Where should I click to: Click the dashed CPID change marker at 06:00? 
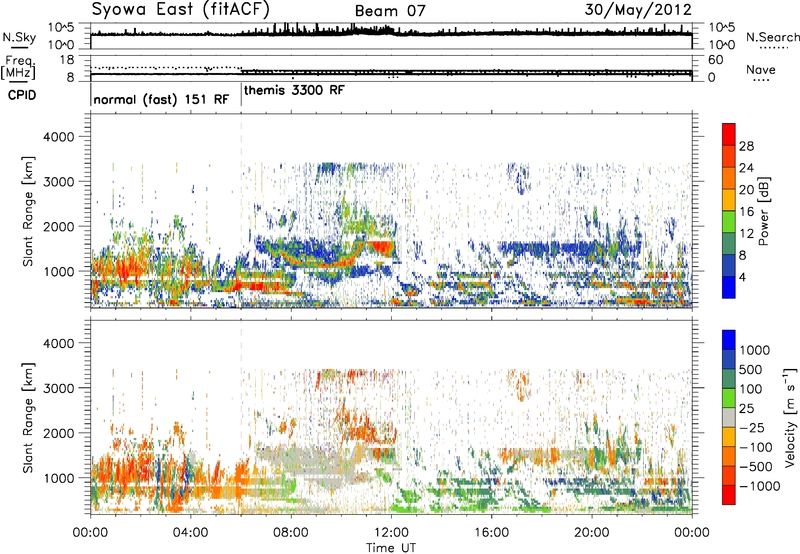coord(241,211)
